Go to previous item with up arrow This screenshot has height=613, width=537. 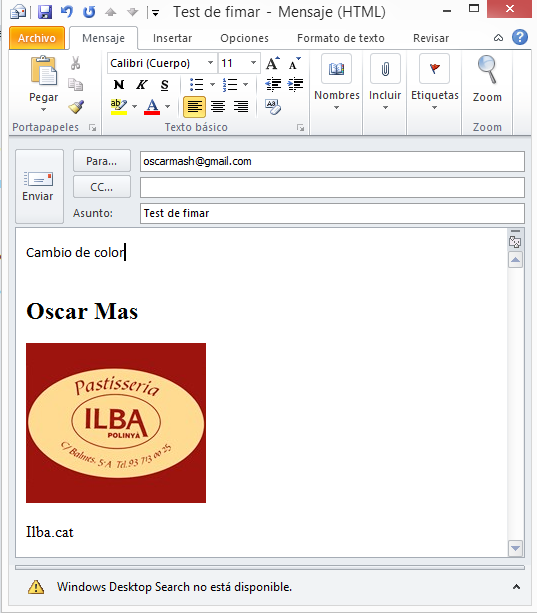pos(111,13)
